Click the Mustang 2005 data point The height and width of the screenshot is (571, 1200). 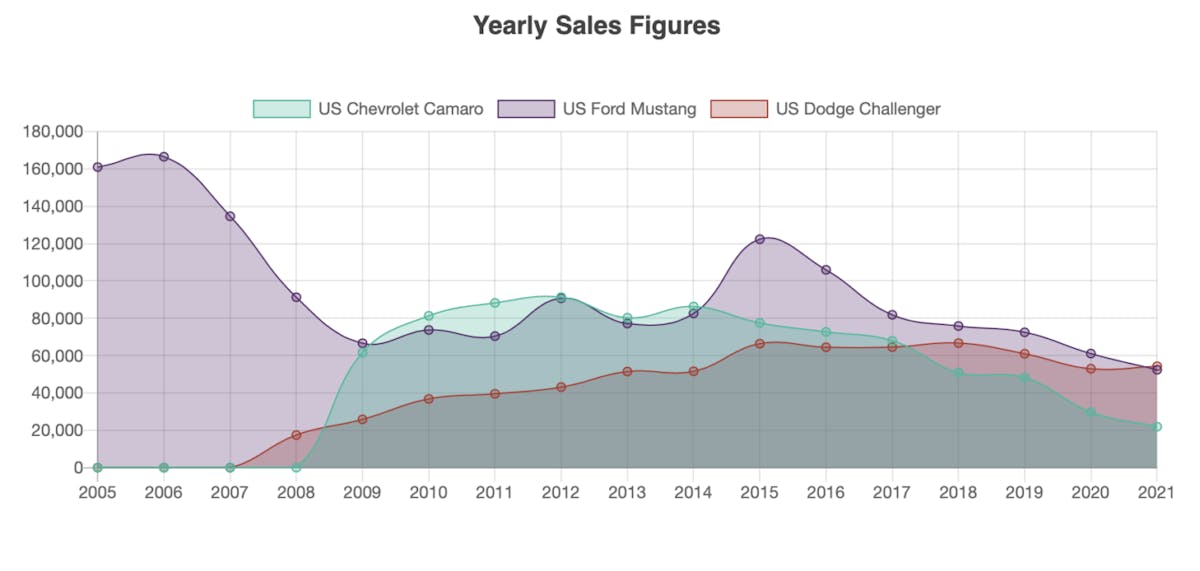[97, 167]
